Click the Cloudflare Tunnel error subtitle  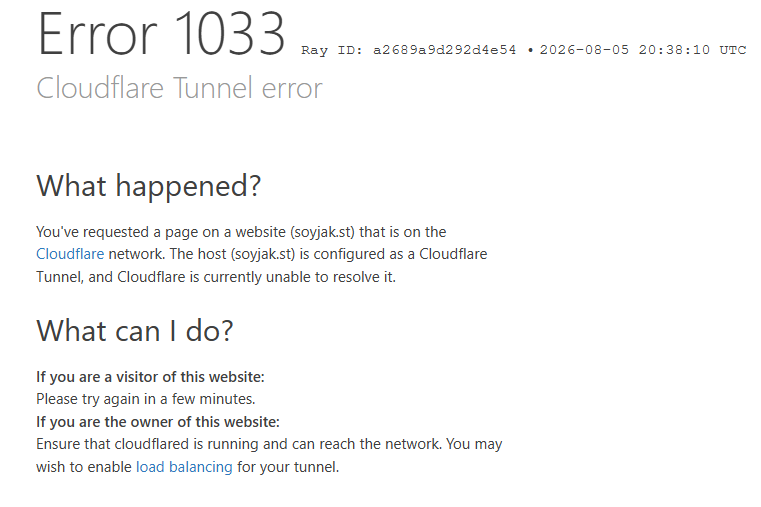[180, 88]
